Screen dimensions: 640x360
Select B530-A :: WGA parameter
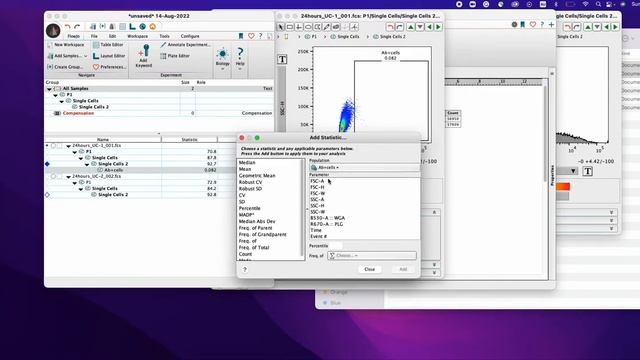327,218
